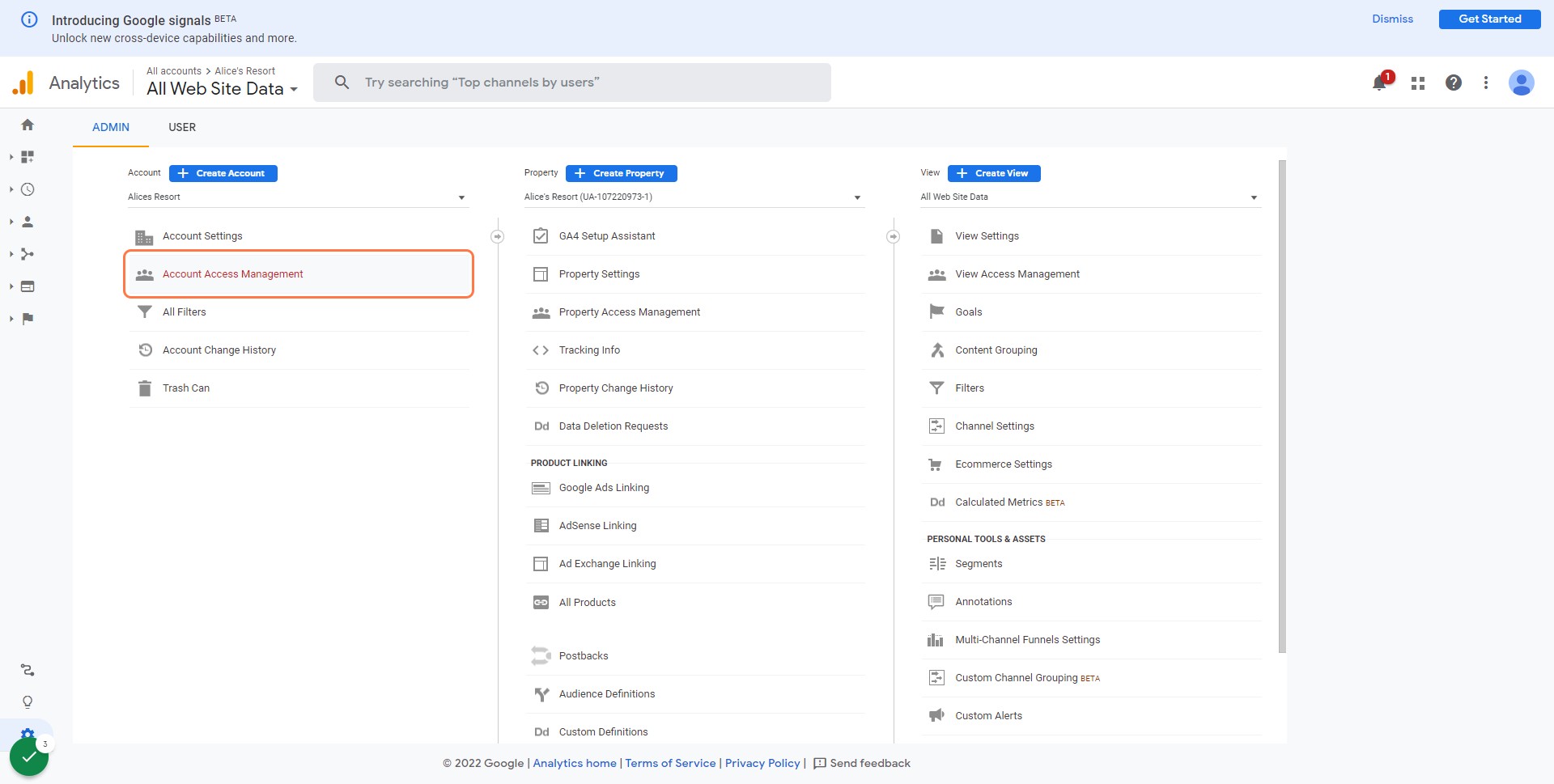Screen dimensions: 1554x784
Task: Open the Home icon in left sidebar
Action: tap(28, 125)
